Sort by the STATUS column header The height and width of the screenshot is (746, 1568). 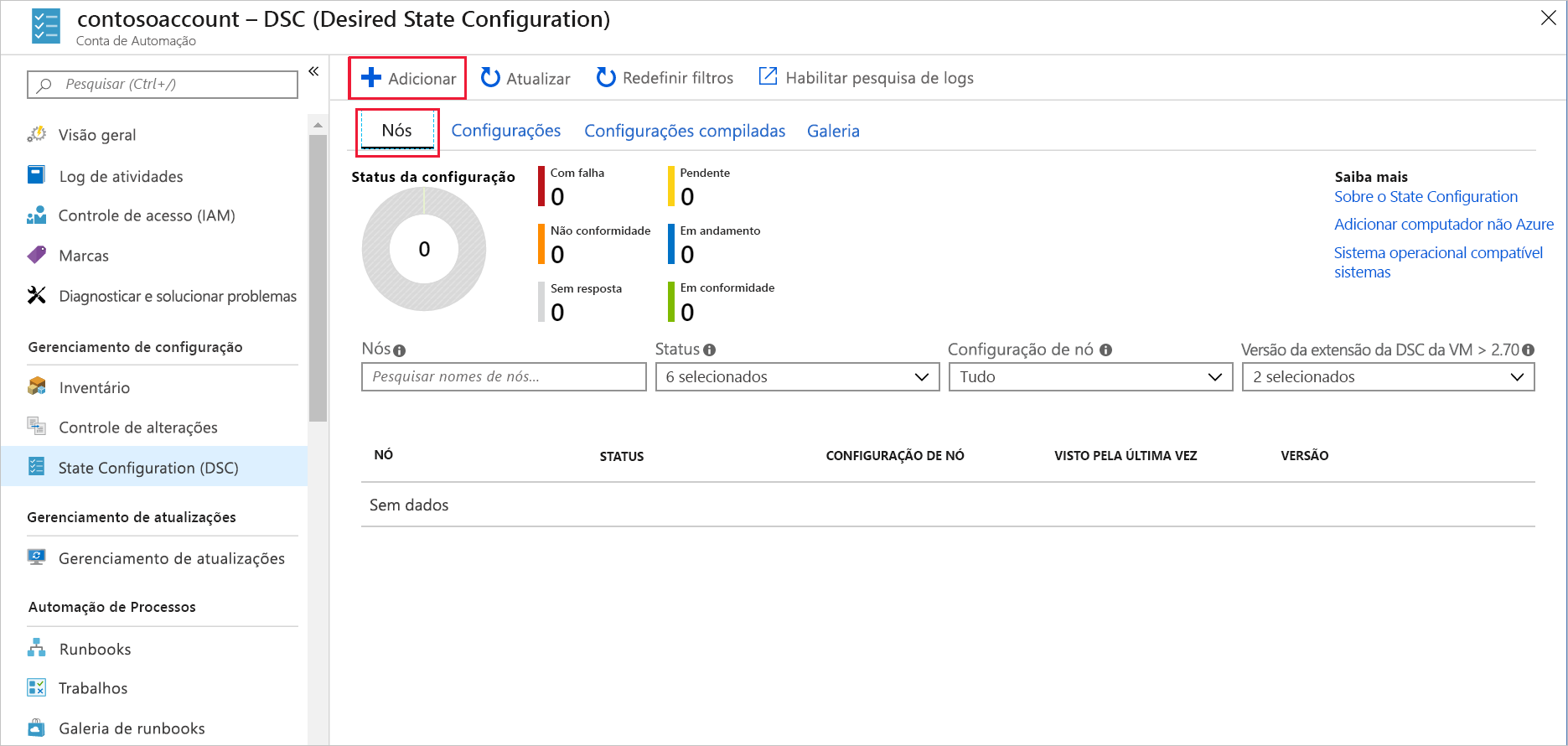(x=622, y=457)
